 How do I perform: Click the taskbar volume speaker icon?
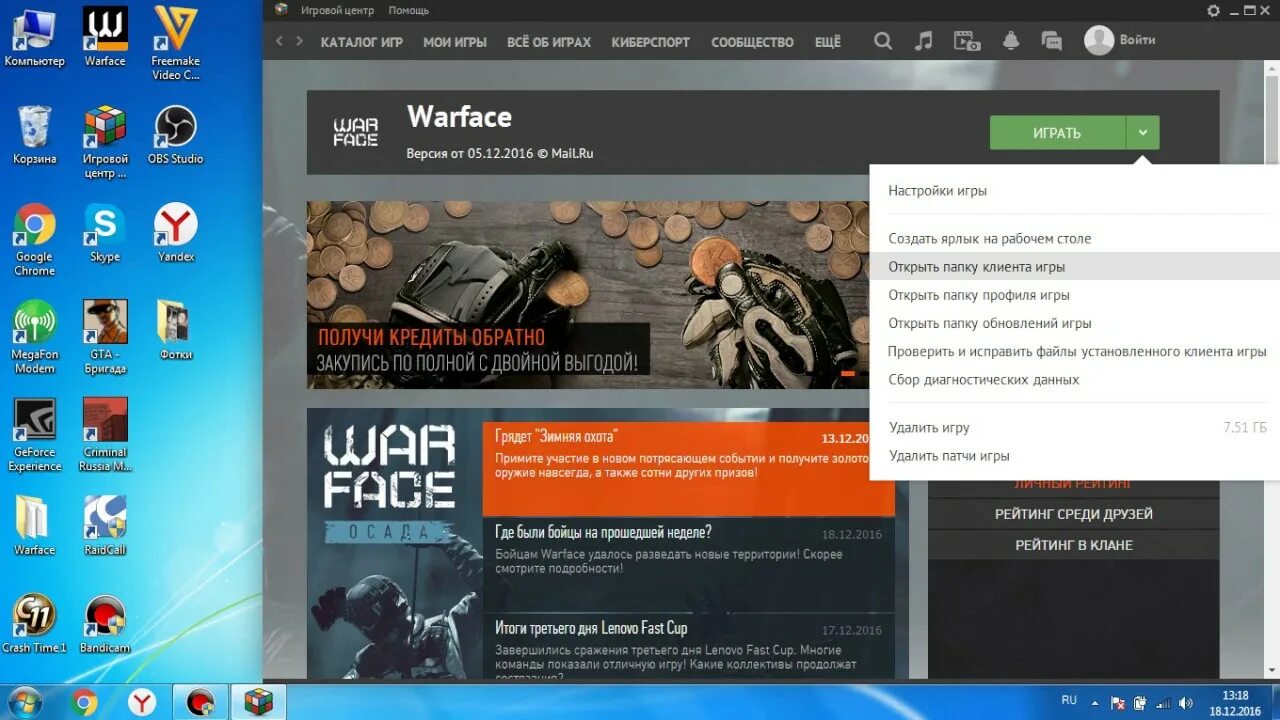click(1187, 702)
